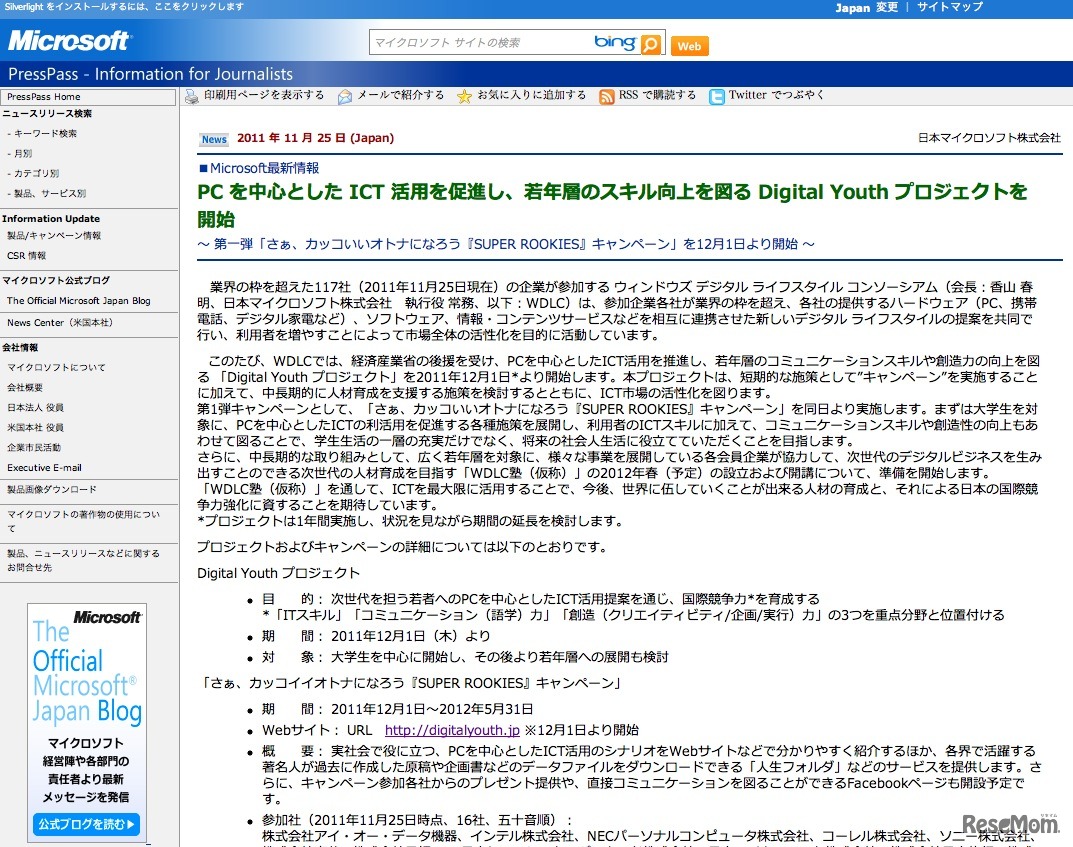The image size is (1073, 847).
Task: Change region via Japan 変更 link
Action: (866, 7)
